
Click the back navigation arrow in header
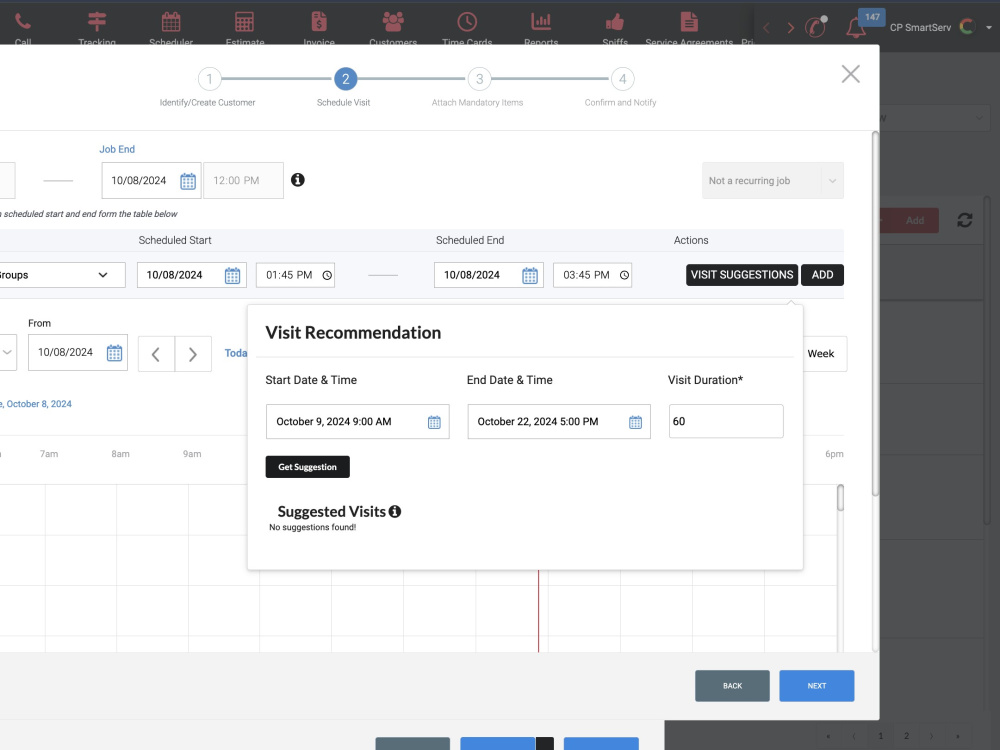click(x=767, y=27)
